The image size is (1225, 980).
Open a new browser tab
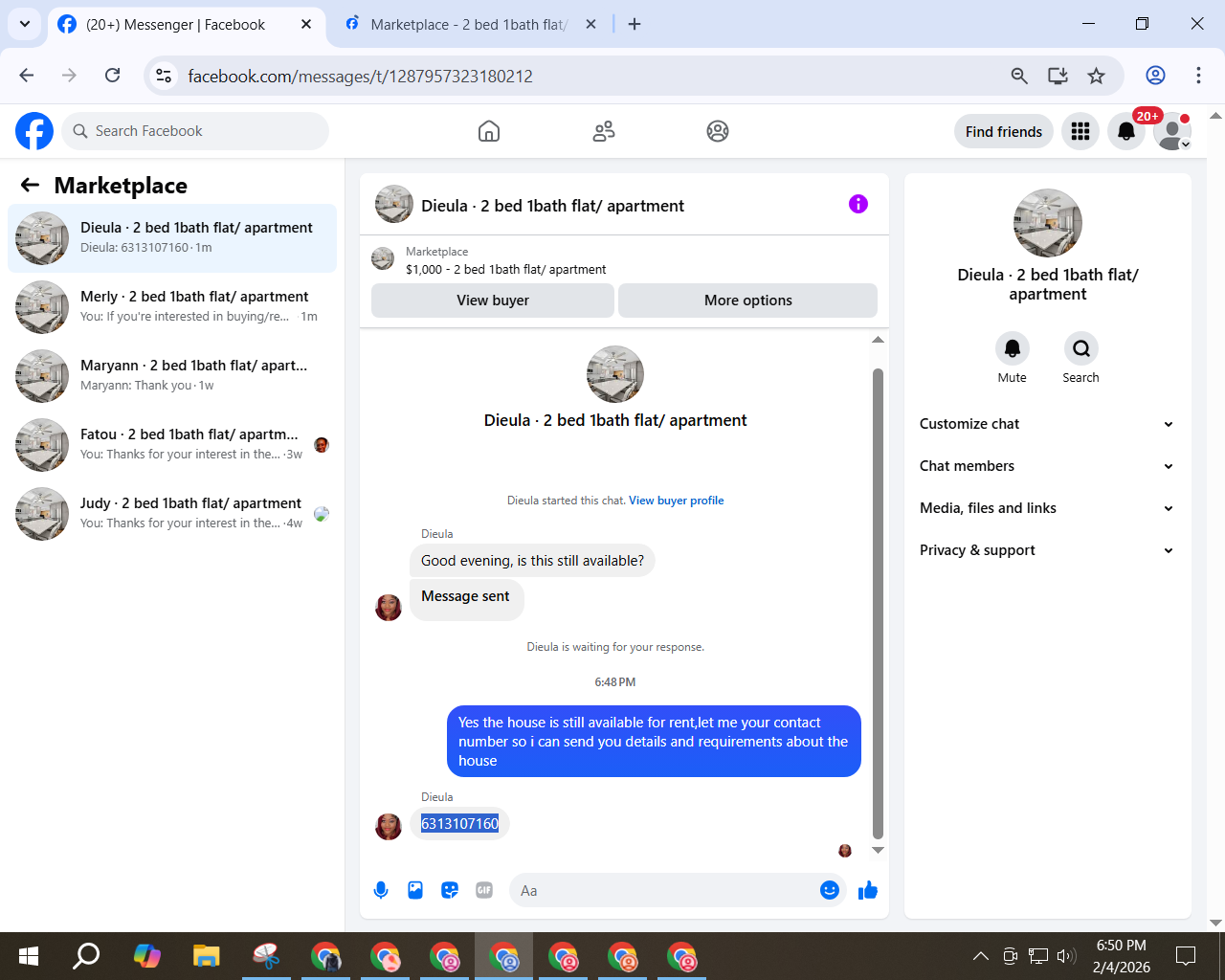click(x=635, y=24)
